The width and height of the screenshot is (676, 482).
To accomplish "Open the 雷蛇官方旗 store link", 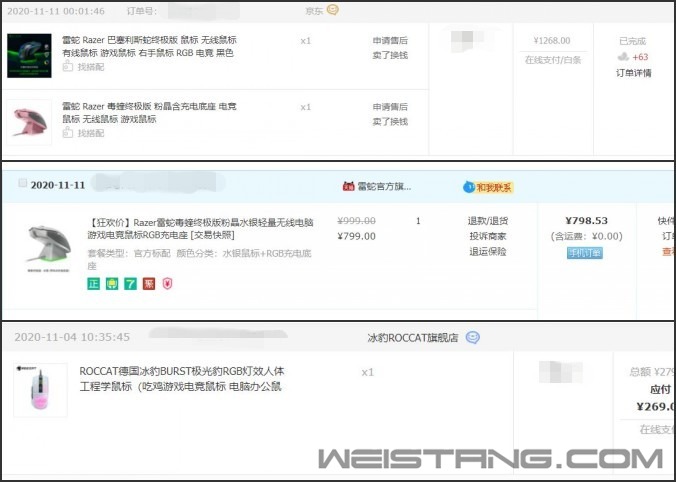I will (x=384, y=187).
